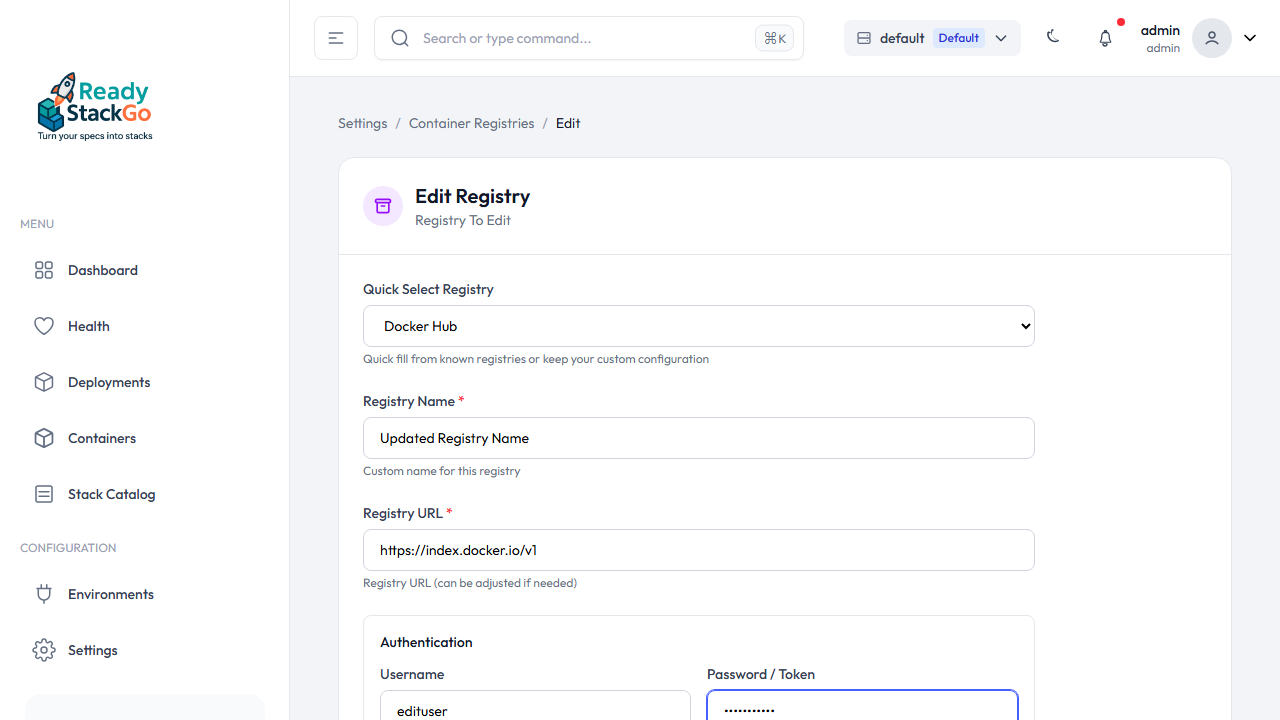Open Dashboard from the sidebar menu
The image size is (1280, 720).
[102, 270]
